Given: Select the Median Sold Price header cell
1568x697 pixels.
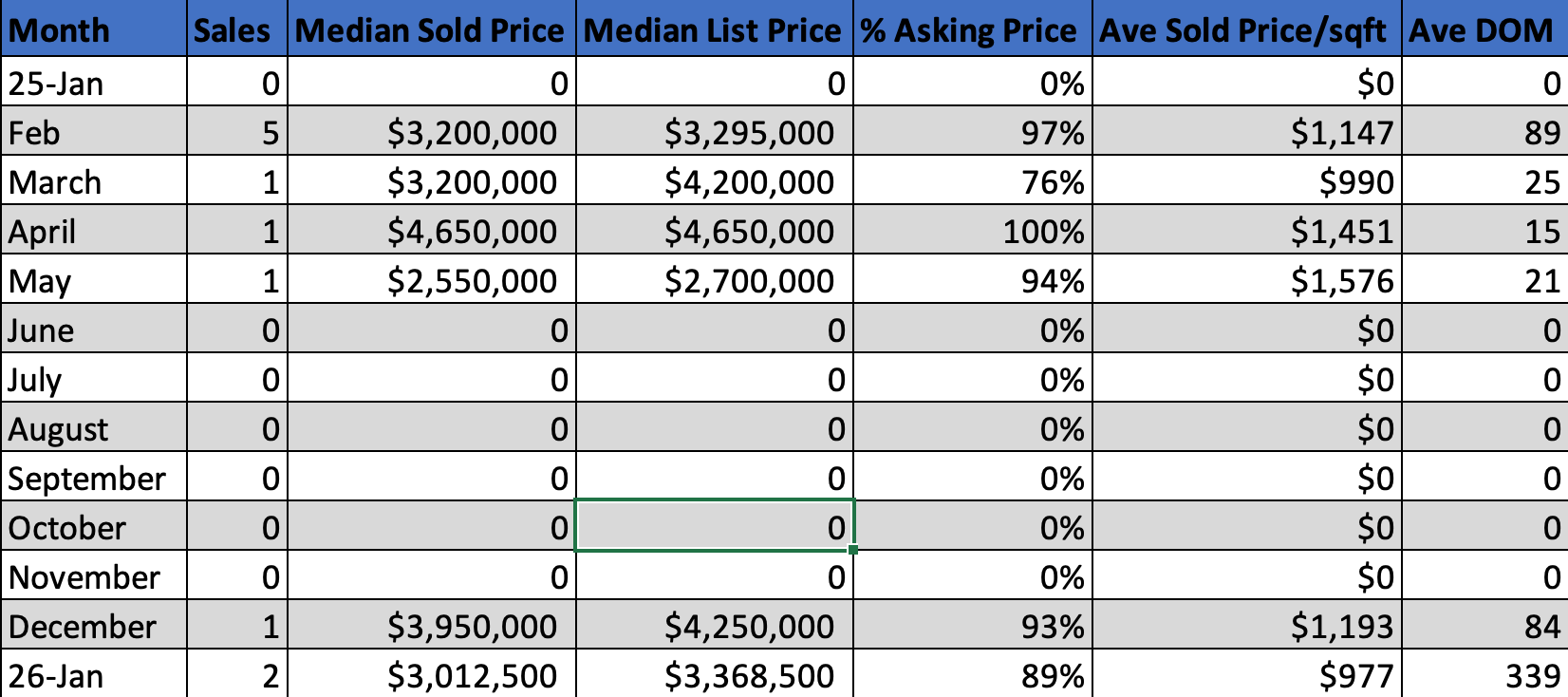Looking at the screenshot, I should (431, 30).
